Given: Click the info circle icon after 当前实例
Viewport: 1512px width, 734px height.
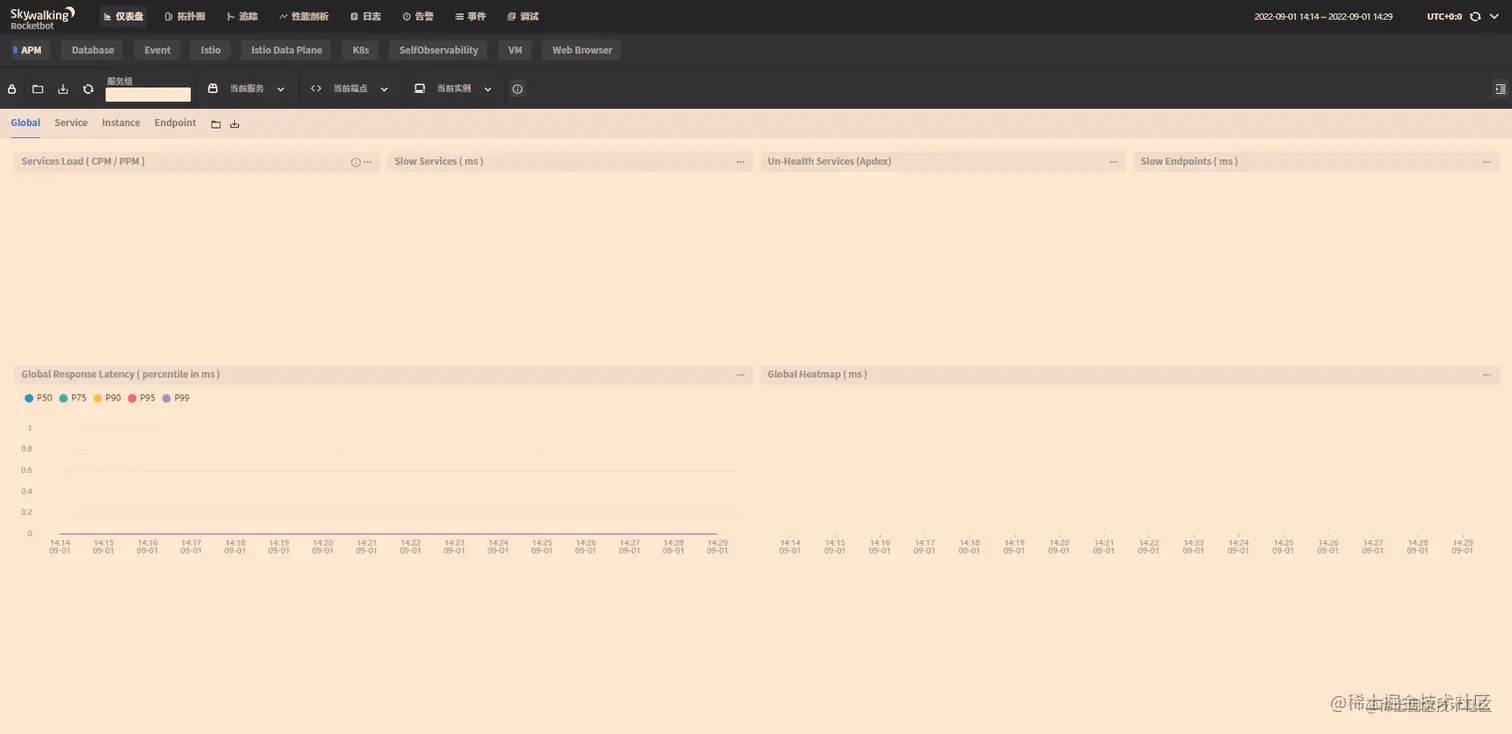Looking at the screenshot, I should click(x=517, y=89).
